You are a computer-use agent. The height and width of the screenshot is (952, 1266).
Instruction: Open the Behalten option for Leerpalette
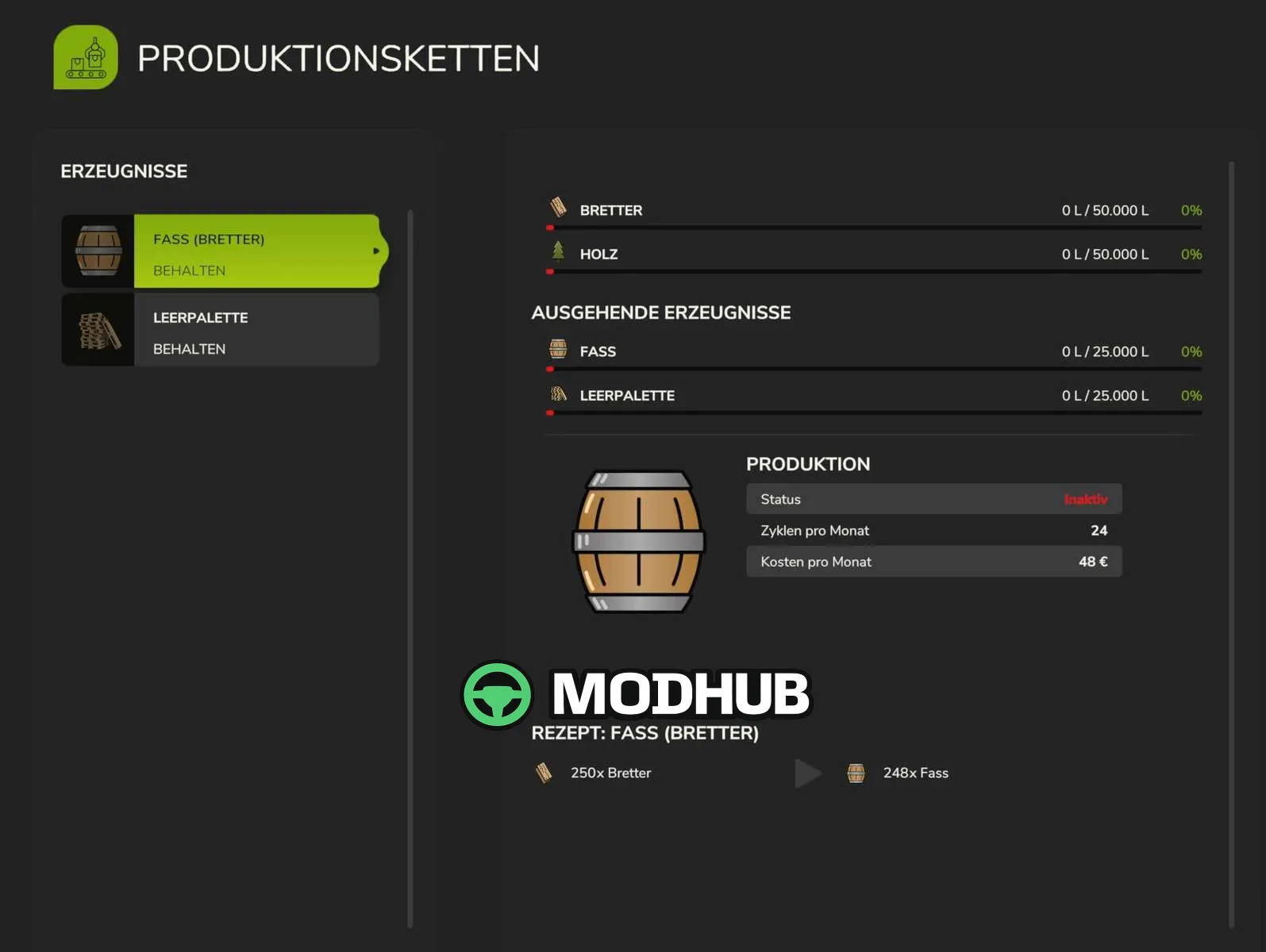[x=188, y=348]
